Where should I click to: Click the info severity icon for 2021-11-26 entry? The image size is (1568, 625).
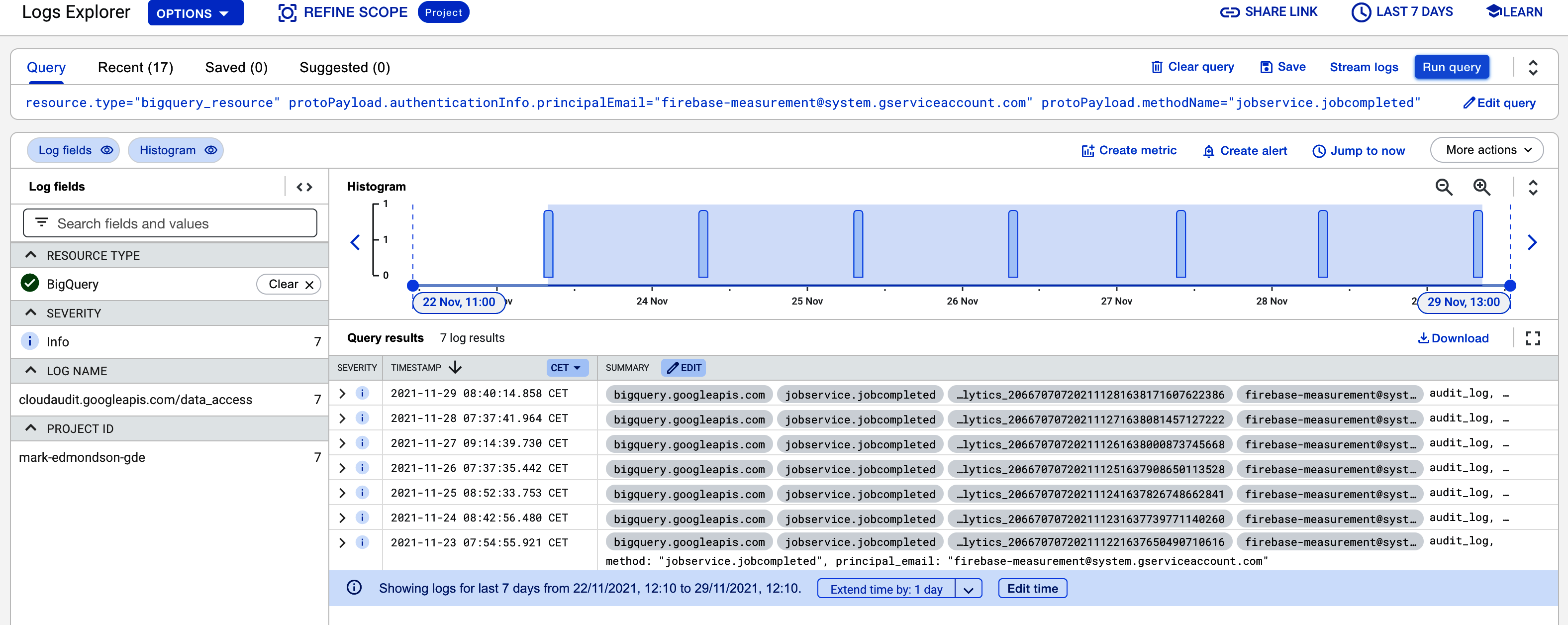point(362,468)
